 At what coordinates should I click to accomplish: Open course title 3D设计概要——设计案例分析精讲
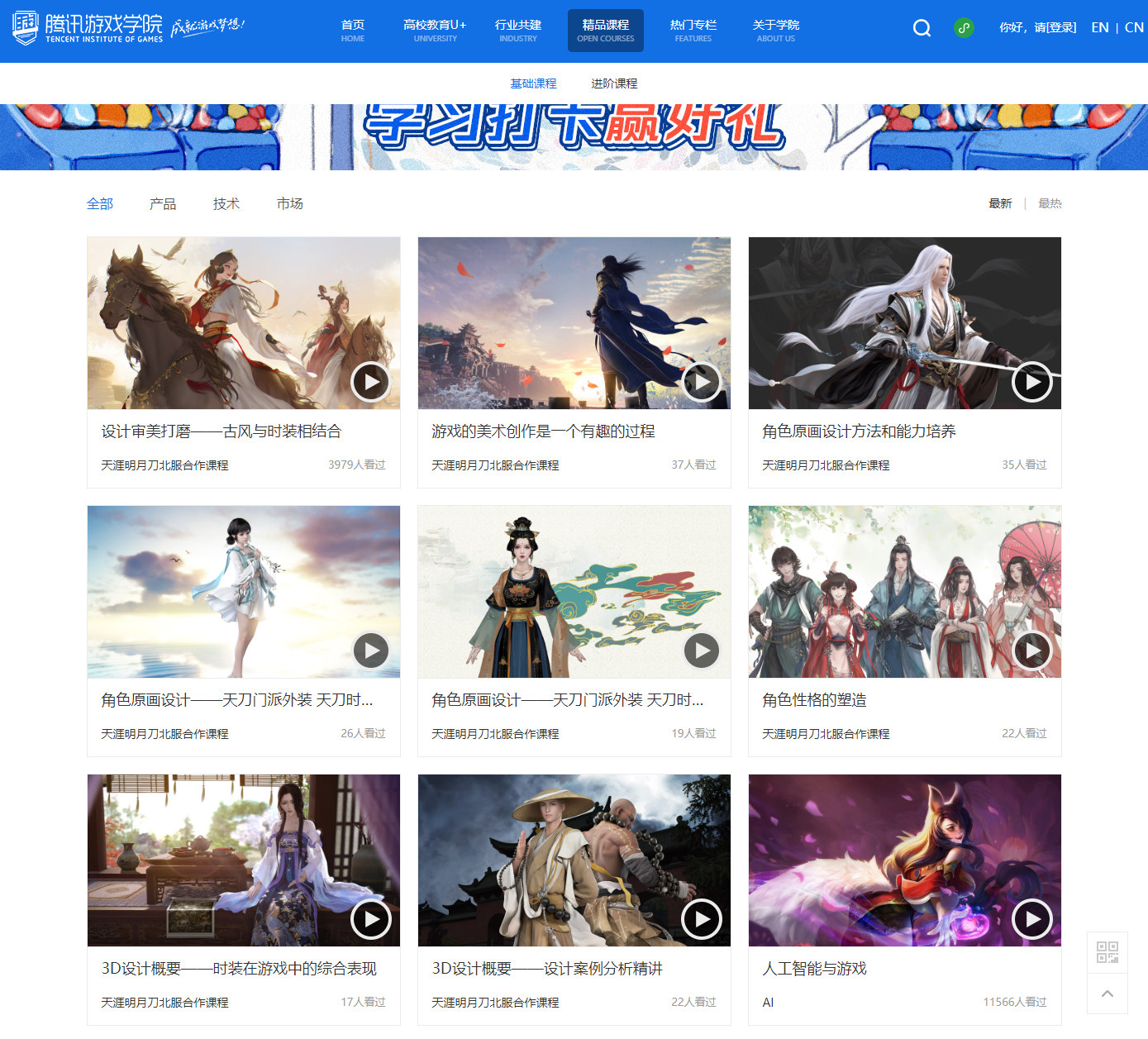pos(547,969)
